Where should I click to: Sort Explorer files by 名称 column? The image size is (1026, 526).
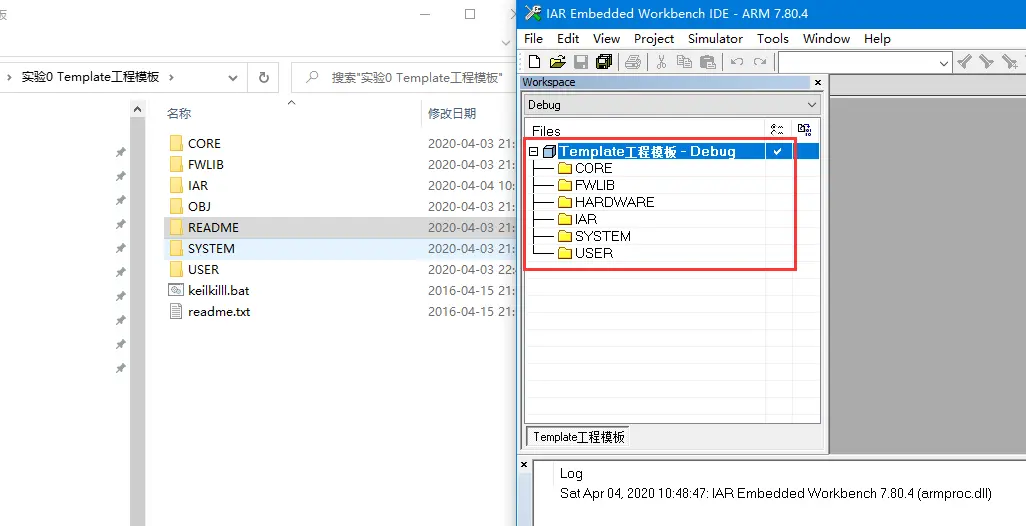coord(179,113)
